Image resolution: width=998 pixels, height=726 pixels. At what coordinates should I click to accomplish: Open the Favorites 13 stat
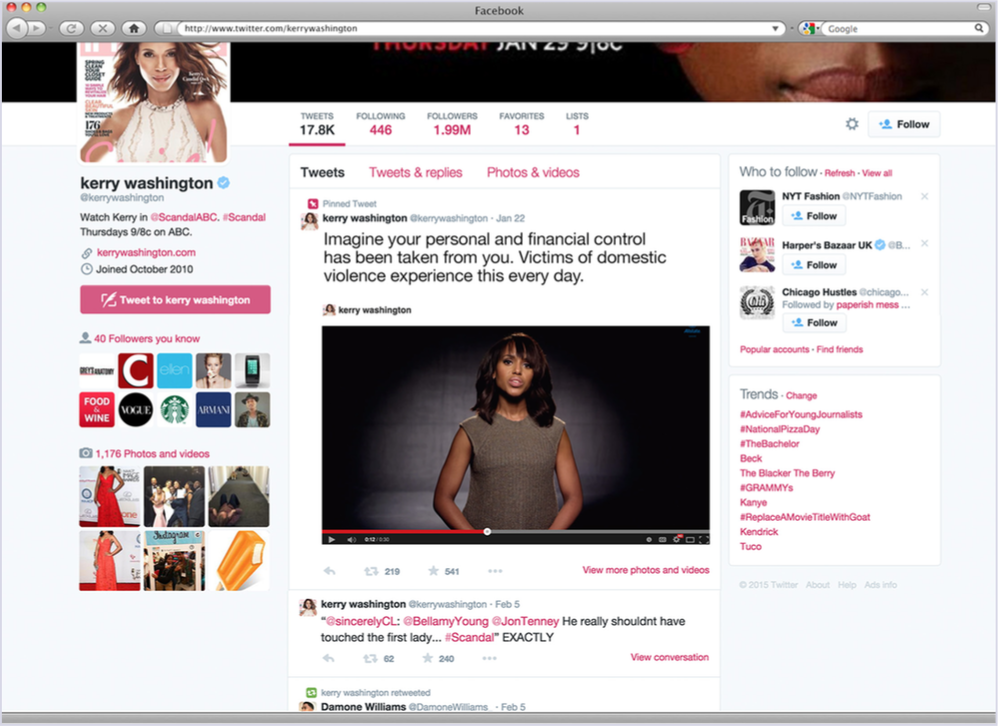pyautogui.click(x=521, y=124)
